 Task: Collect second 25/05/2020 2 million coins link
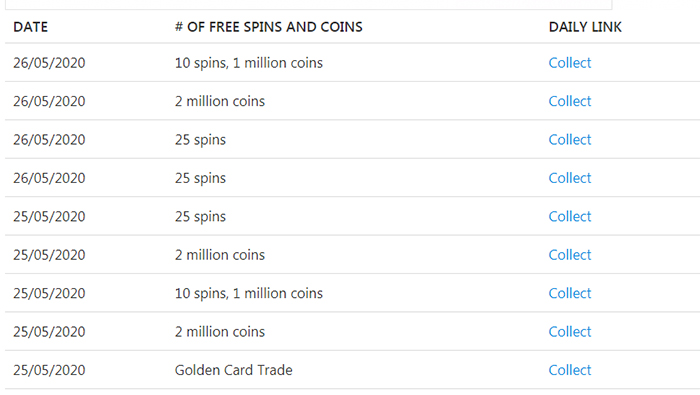pyautogui.click(x=570, y=332)
